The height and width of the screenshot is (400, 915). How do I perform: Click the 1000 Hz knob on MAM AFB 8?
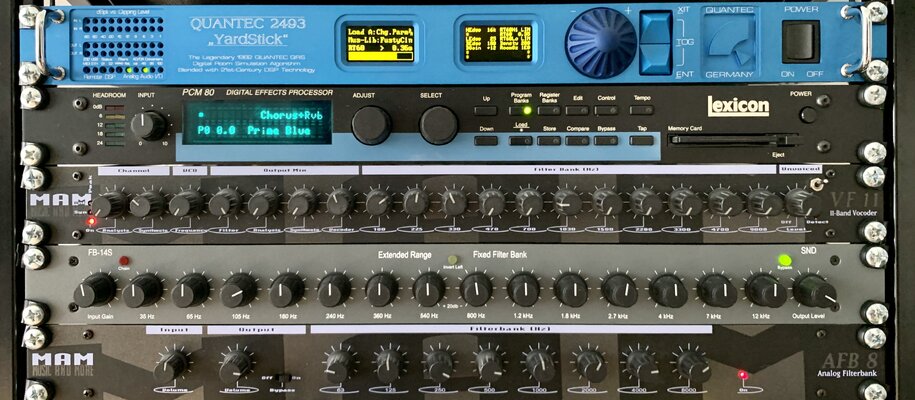pyautogui.click(x=540, y=366)
